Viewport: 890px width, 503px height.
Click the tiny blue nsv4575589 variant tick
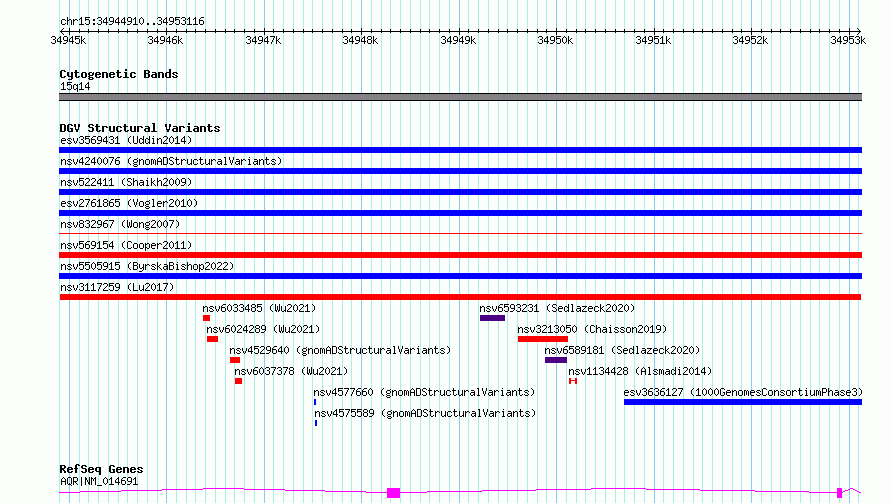click(316, 423)
